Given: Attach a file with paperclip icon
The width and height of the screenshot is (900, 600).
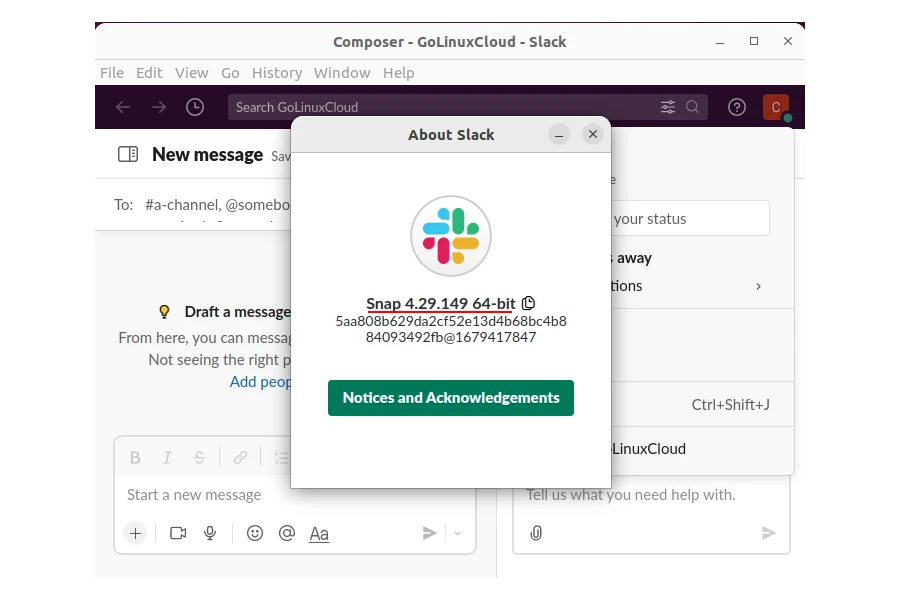Looking at the screenshot, I should click(536, 533).
